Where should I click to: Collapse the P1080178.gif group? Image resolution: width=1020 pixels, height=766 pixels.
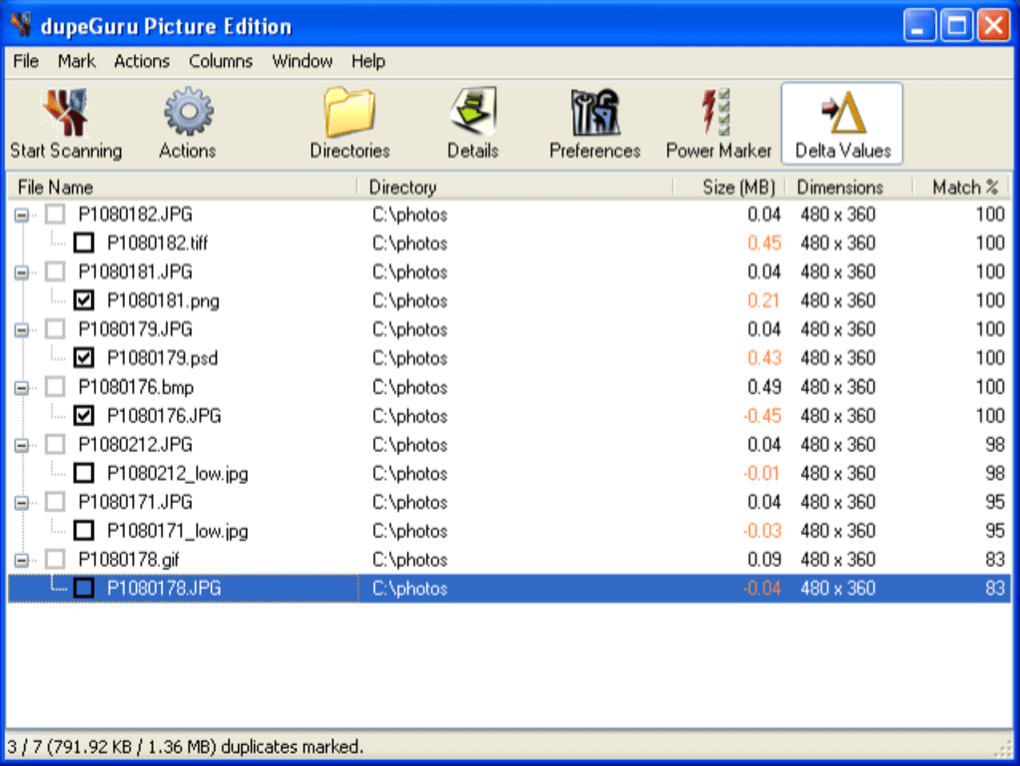(x=22, y=560)
